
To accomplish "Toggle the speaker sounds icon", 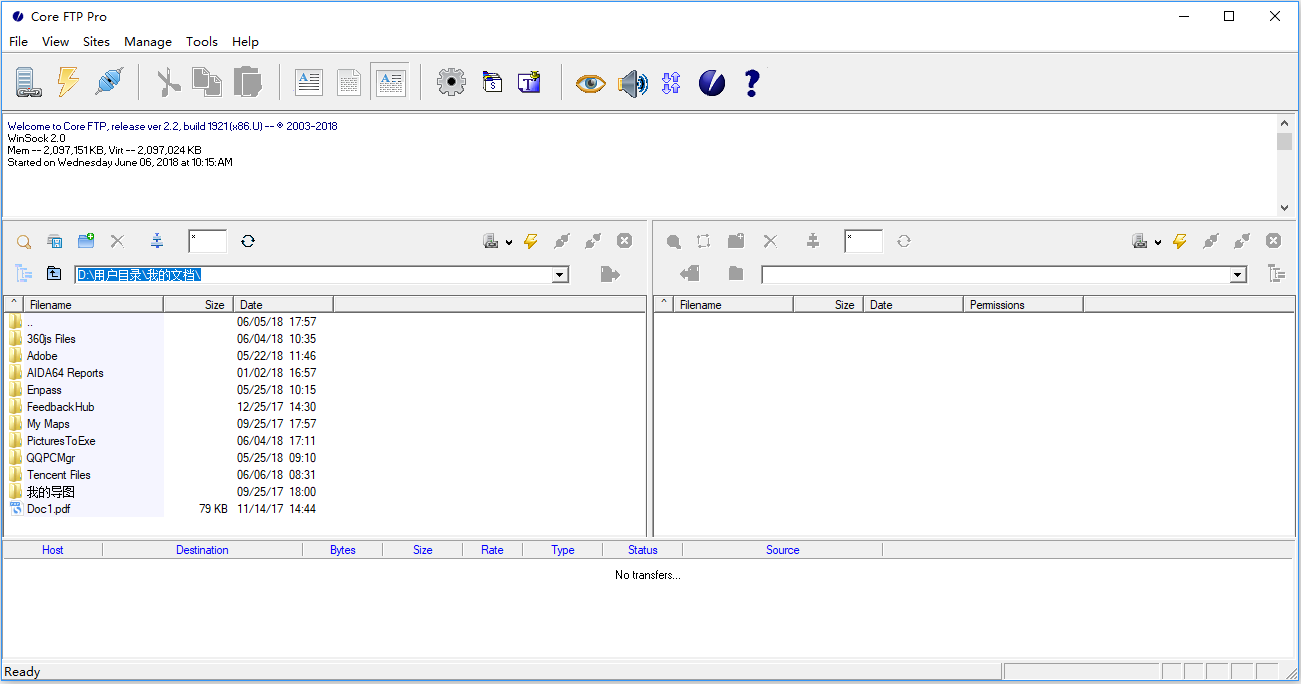I will pyautogui.click(x=632, y=83).
